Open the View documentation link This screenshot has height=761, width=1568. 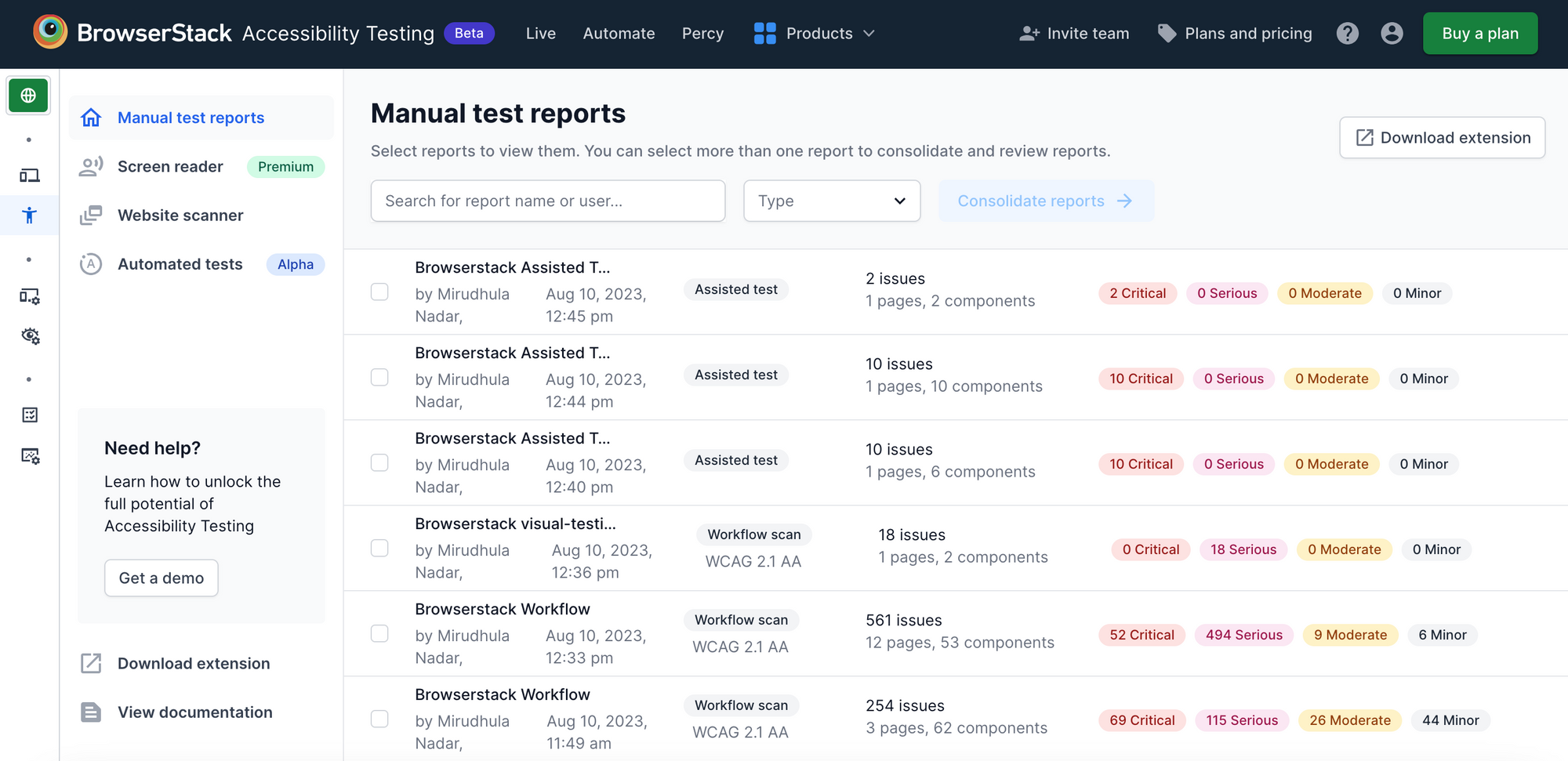click(194, 712)
